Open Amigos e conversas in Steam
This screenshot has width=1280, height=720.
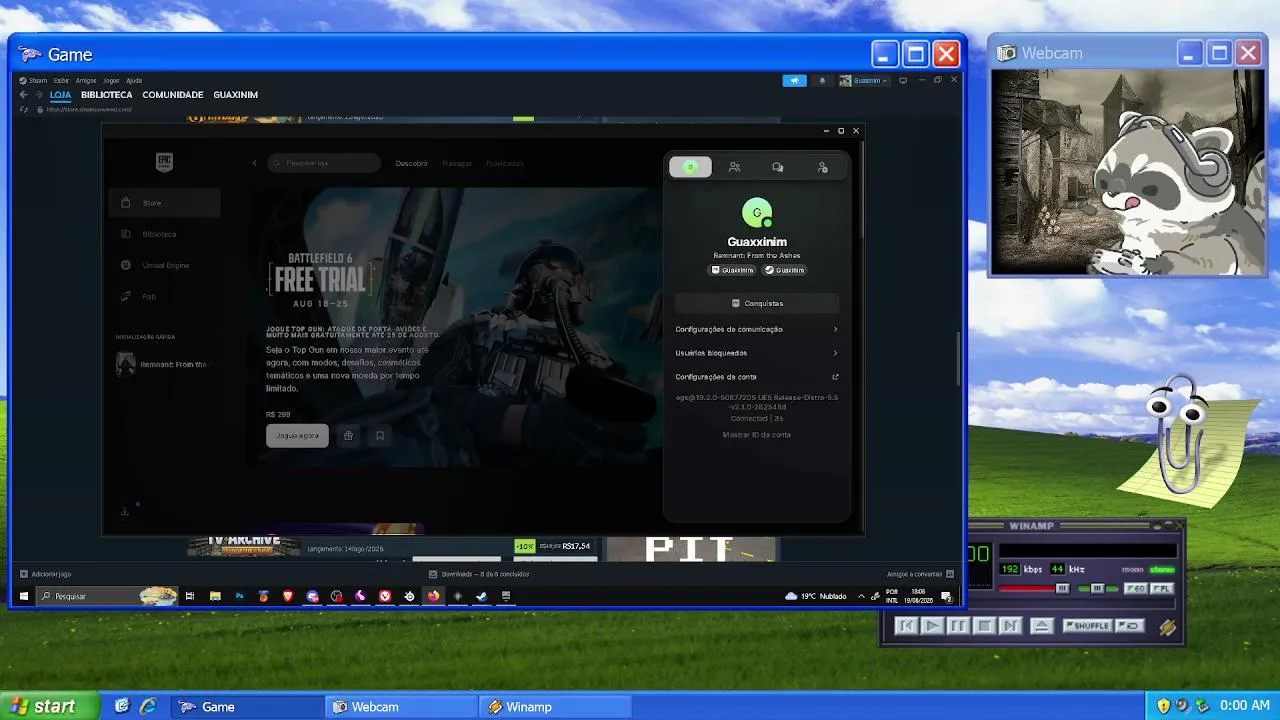tap(920, 574)
